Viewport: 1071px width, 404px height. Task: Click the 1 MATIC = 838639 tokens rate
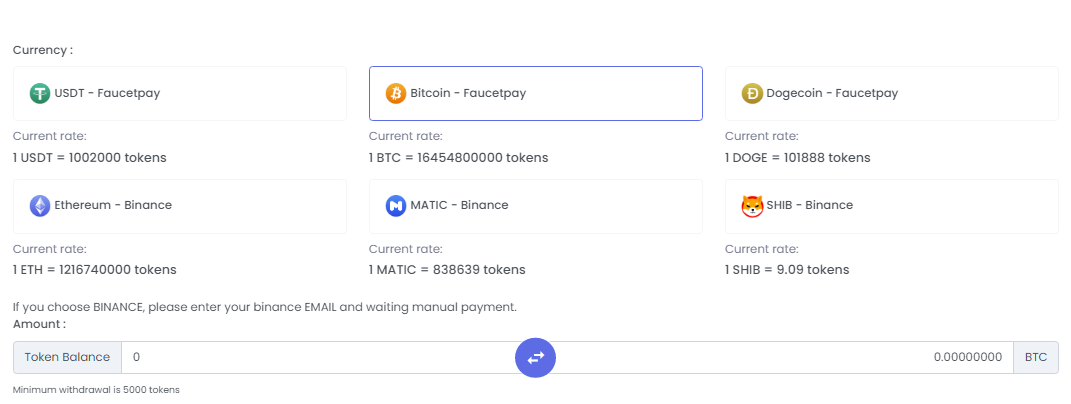pyautogui.click(x=447, y=270)
